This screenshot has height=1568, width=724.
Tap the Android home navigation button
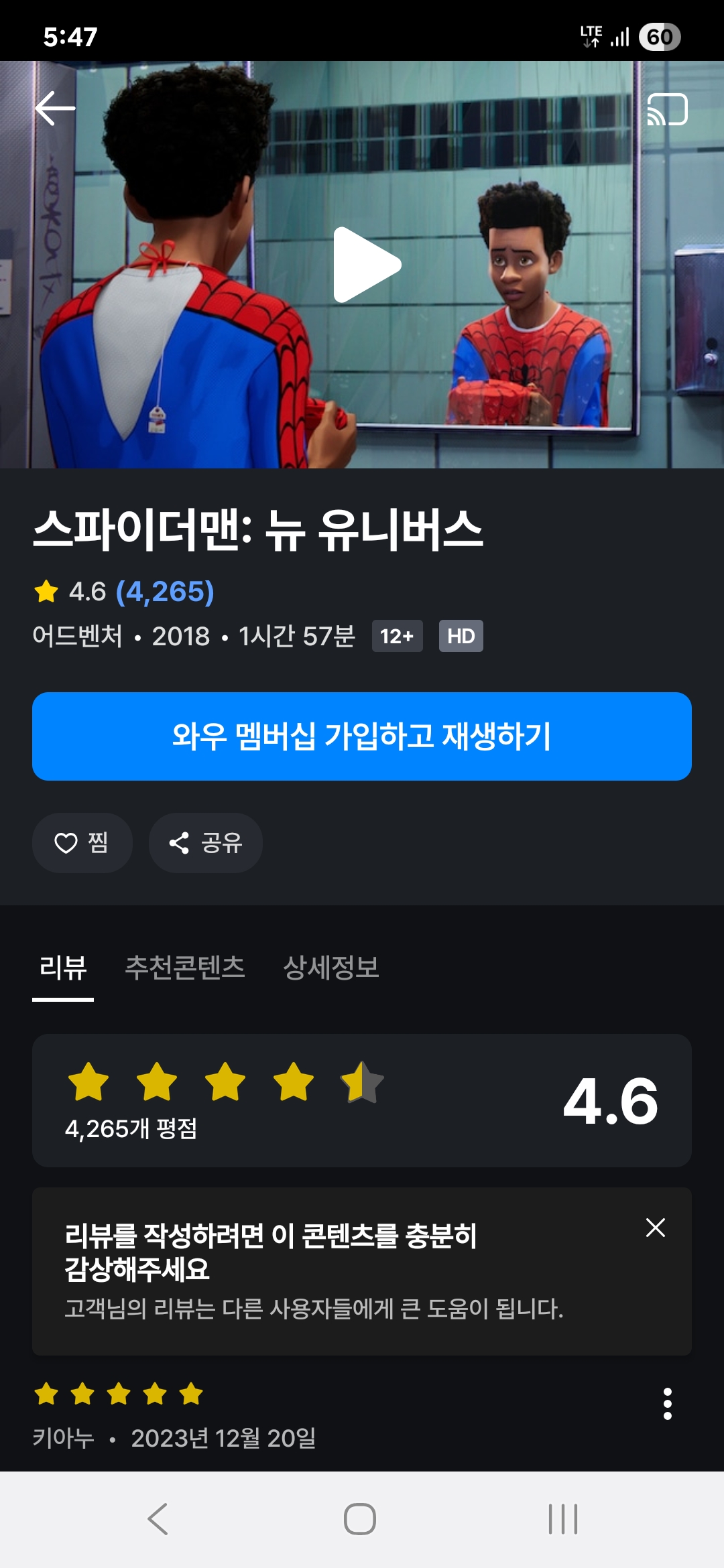360,1519
